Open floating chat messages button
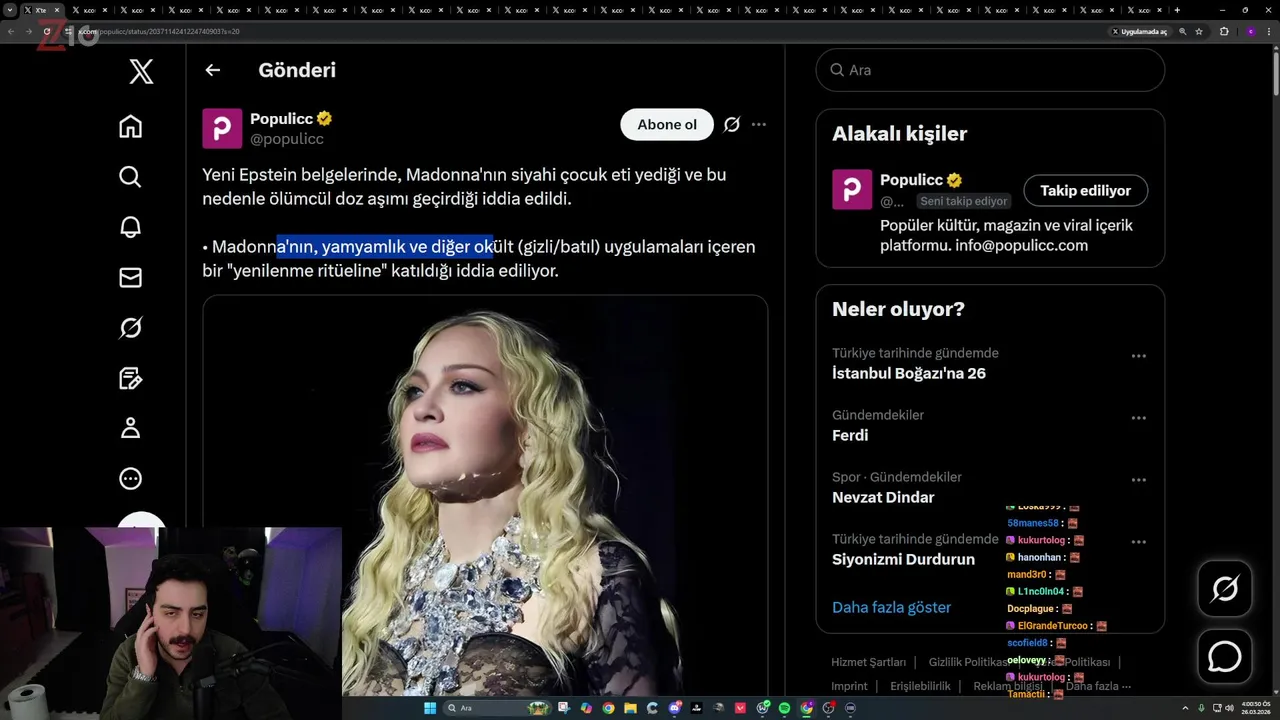Image resolution: width=1280 pixels, height=720 pixels. (1225, 657)
